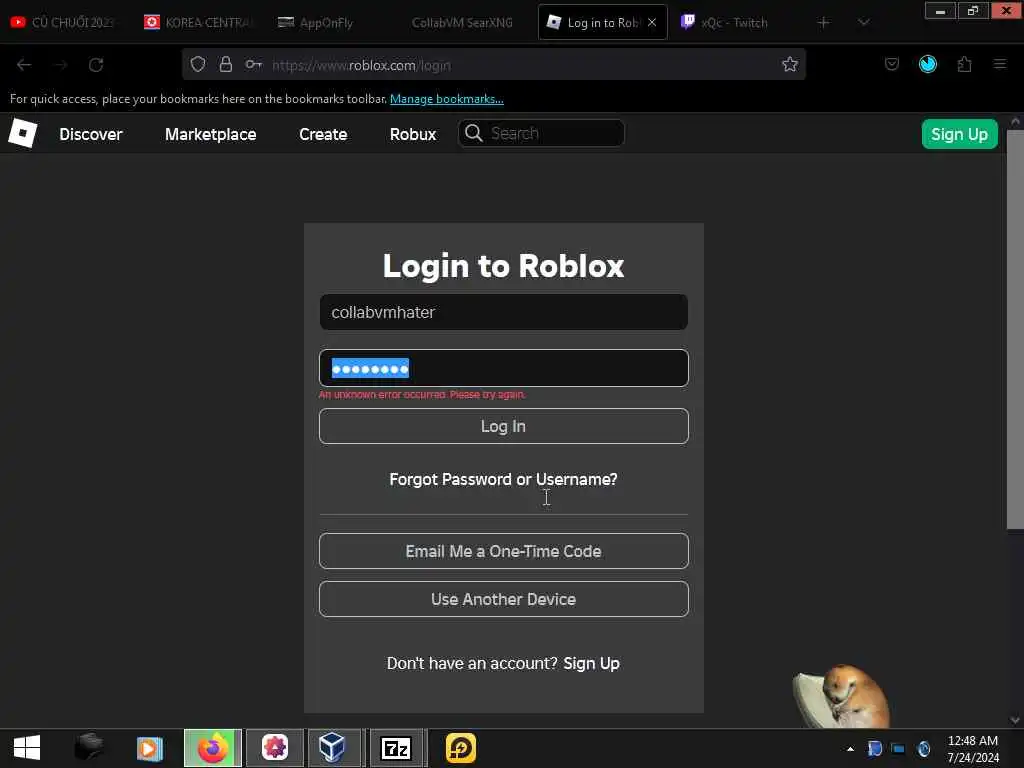Click the blue circular profile icon in toolbar
Image resolution: width=1024 pixels, height=768 pixels.
927,64
